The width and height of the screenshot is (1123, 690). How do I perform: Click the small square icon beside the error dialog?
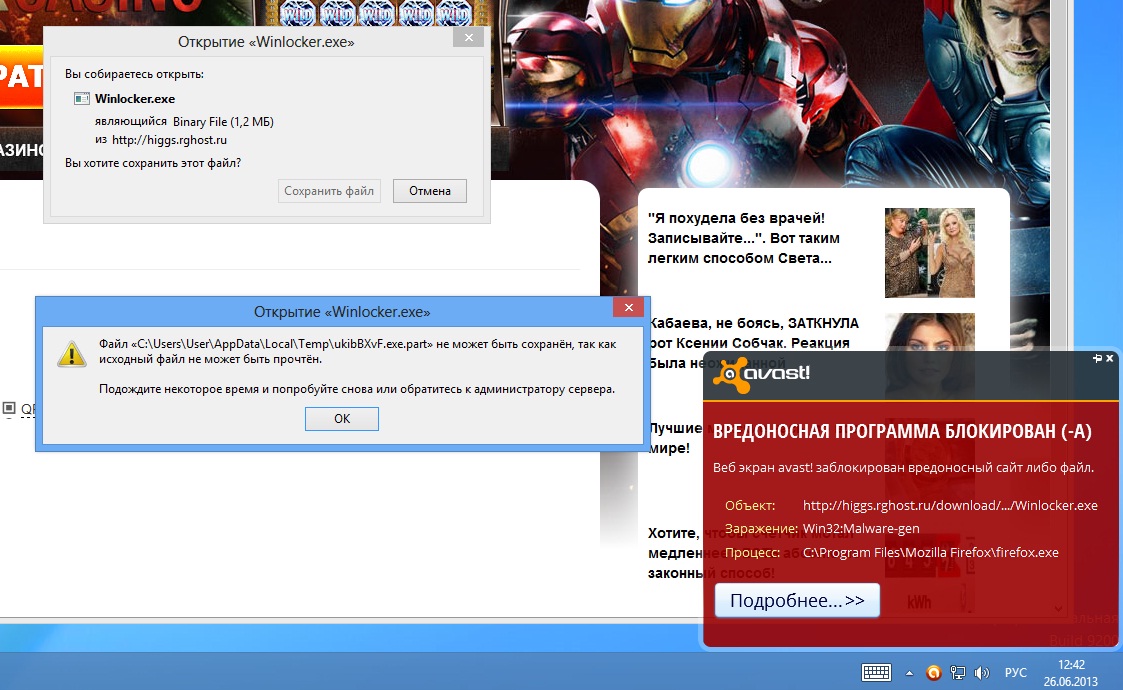tap(9, 408)
